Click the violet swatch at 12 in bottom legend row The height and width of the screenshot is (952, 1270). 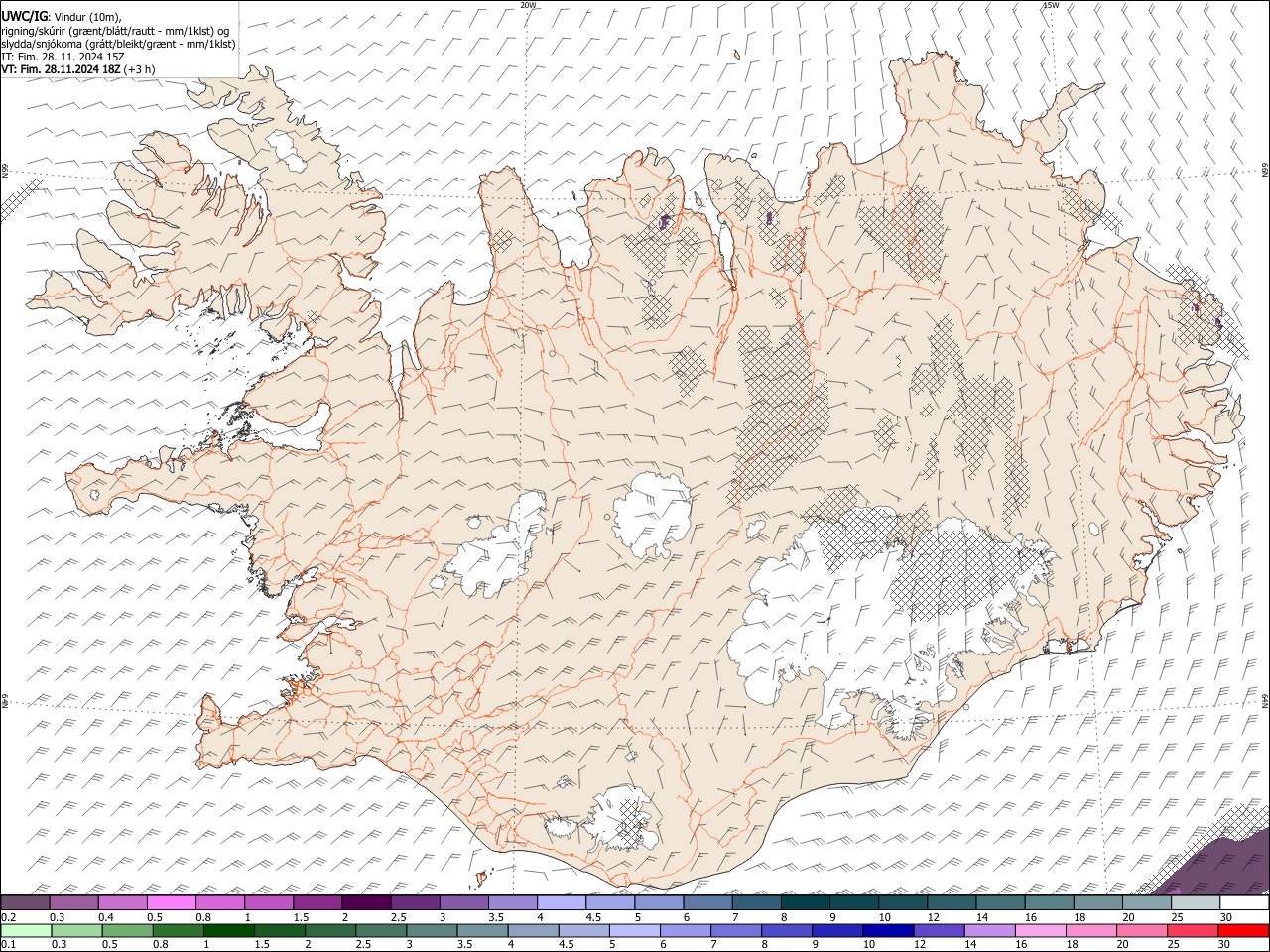point(938,930)
